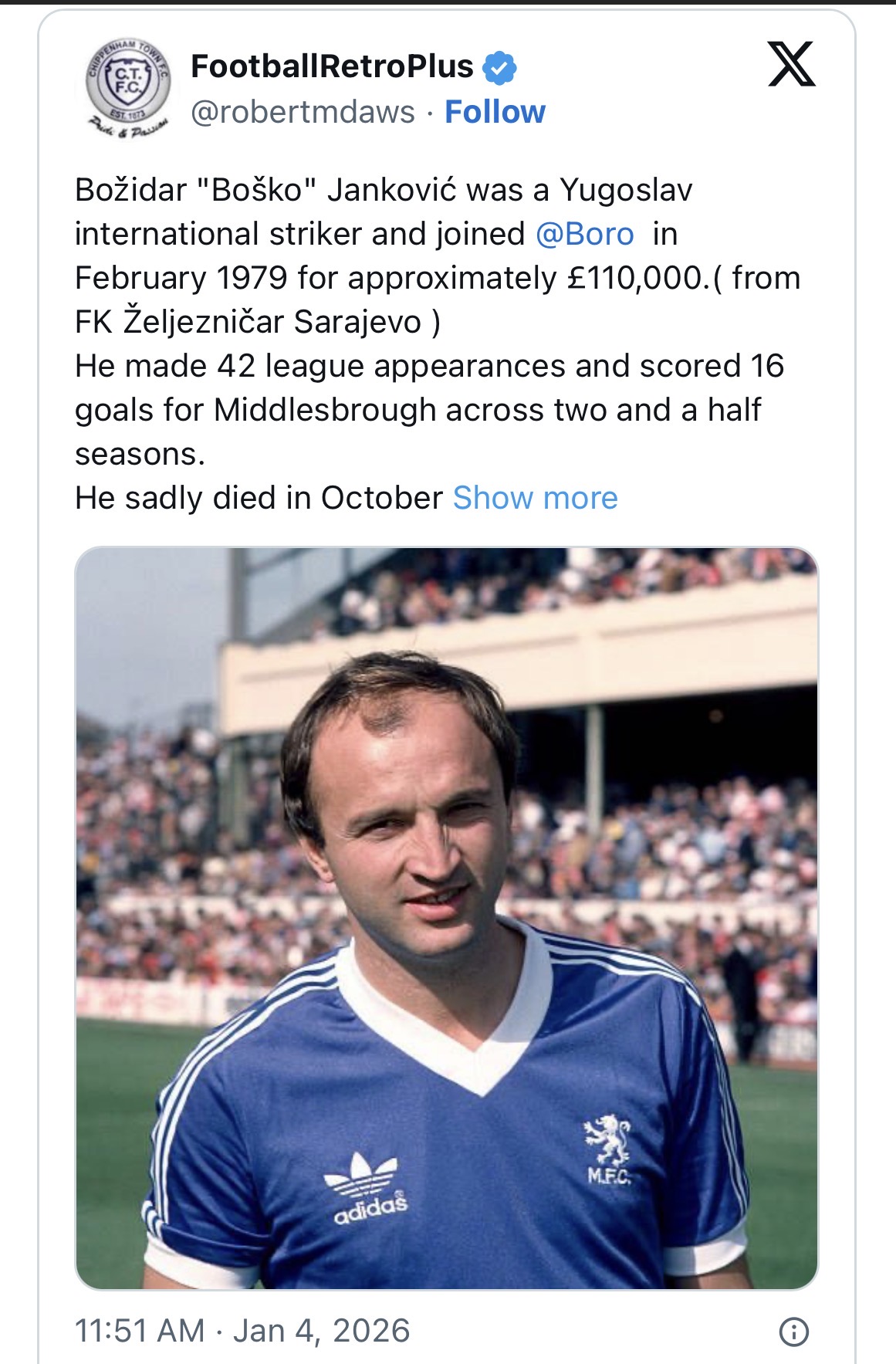This screenshot has height=1364, width=896.
Task: Follow the FootballRetroPlus account
Action: [x=495, y=112]
